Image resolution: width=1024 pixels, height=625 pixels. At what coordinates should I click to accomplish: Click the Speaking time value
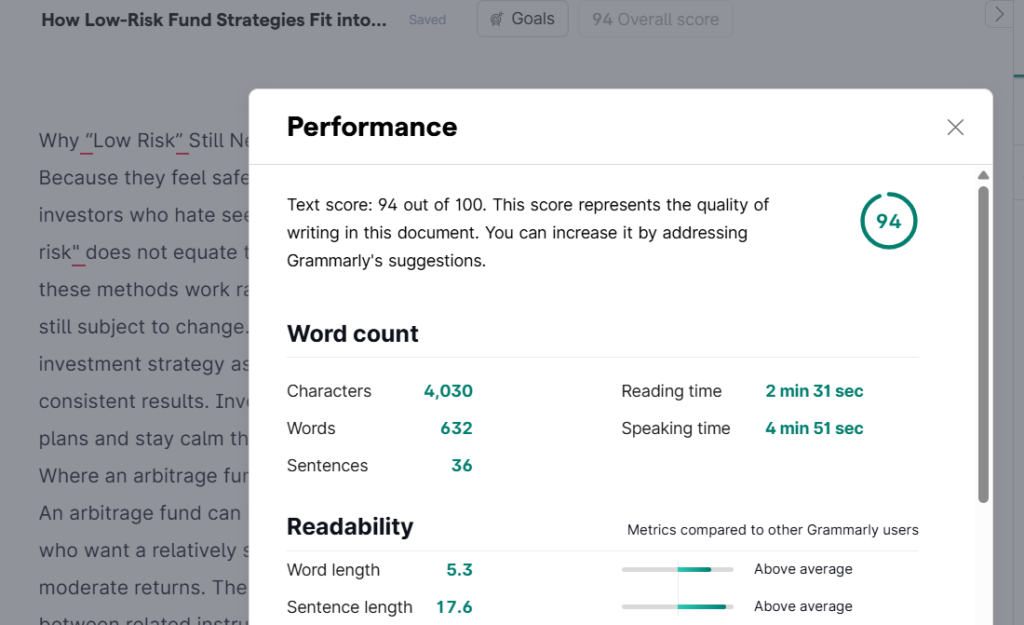click(x=814, y=428)
